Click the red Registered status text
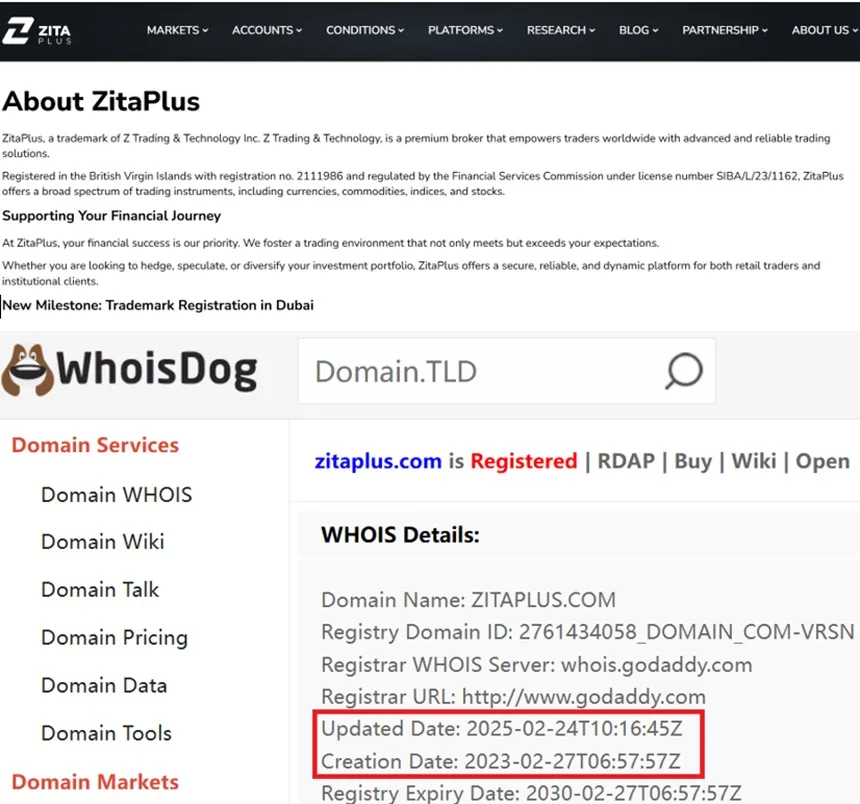Screen dimensions: 860x804 pyautogui.click(x=524, y=462)
